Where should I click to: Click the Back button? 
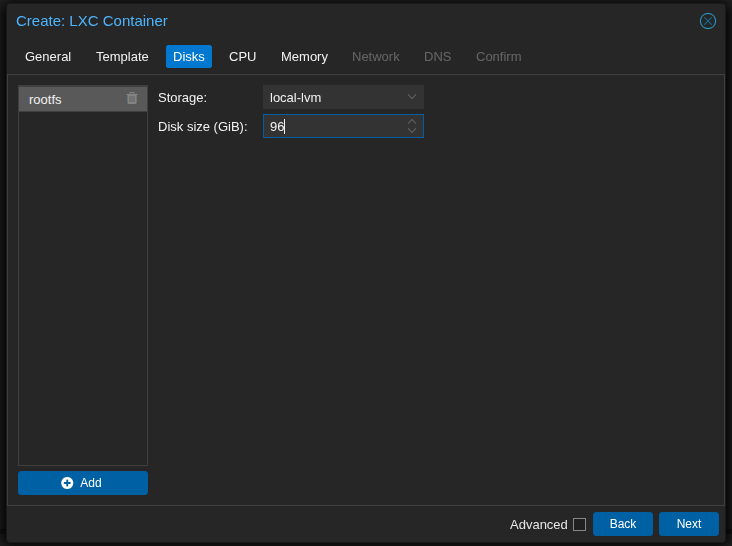pyautogui.click(x=623, y=524)
